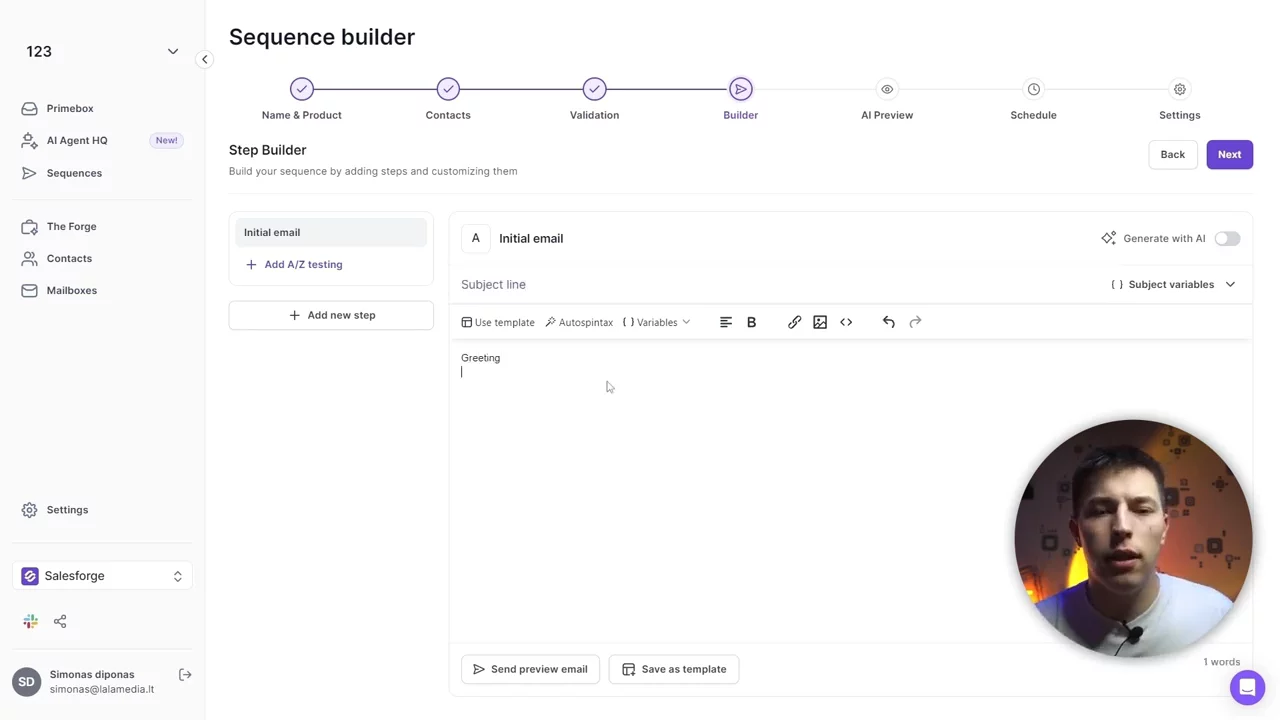Collapse the sidebar with the arrow button
The width and height of the screenshot is (1280, 720).
tap(204, 59)
